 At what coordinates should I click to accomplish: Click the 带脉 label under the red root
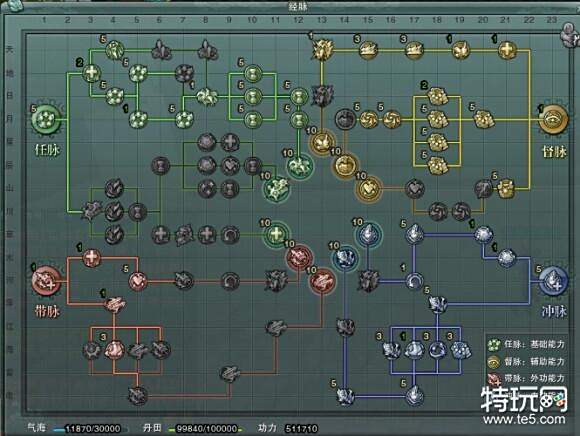click(x=47, y=311)
